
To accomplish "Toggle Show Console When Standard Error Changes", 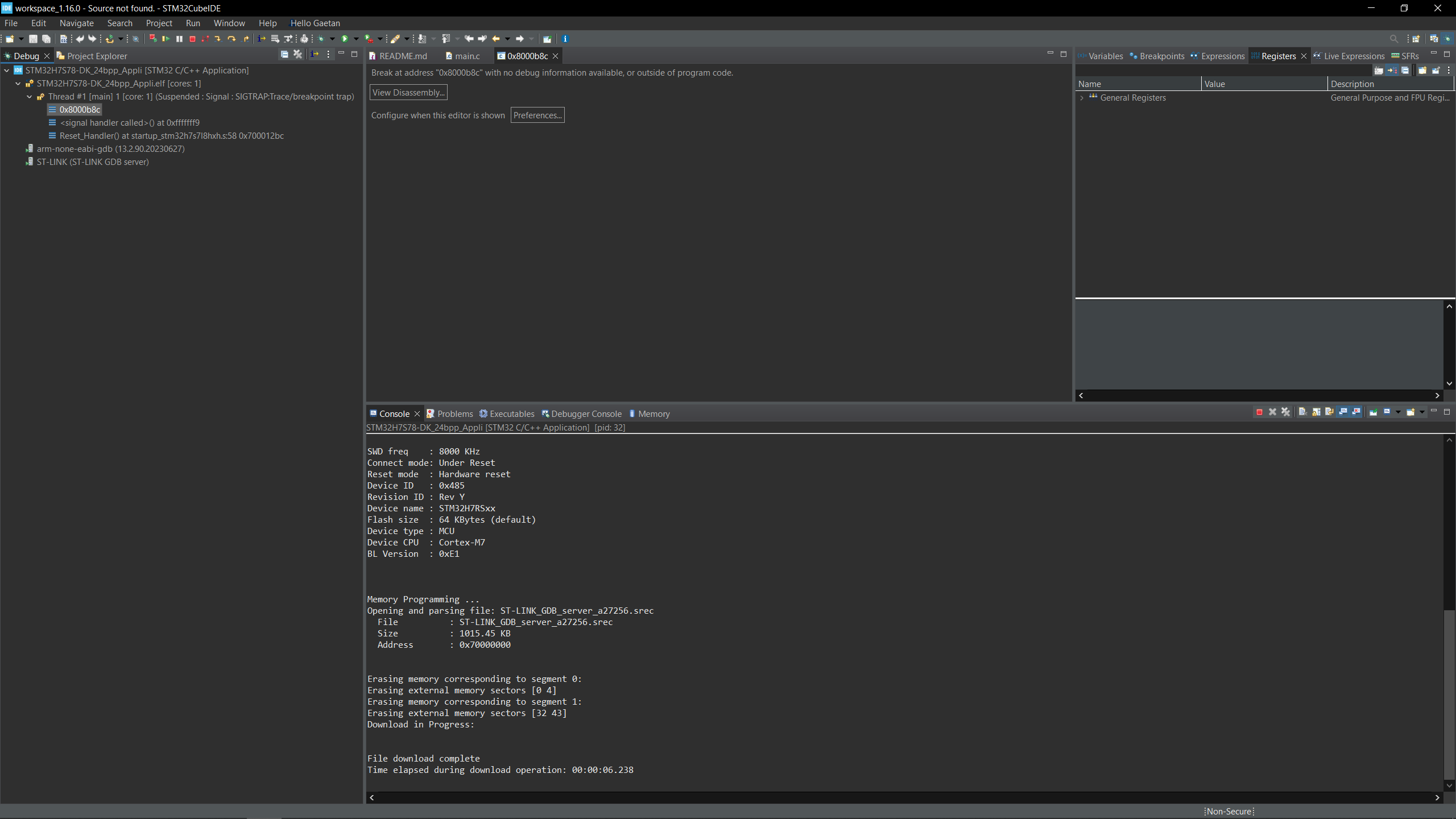I will click(x=1356, y=412).
